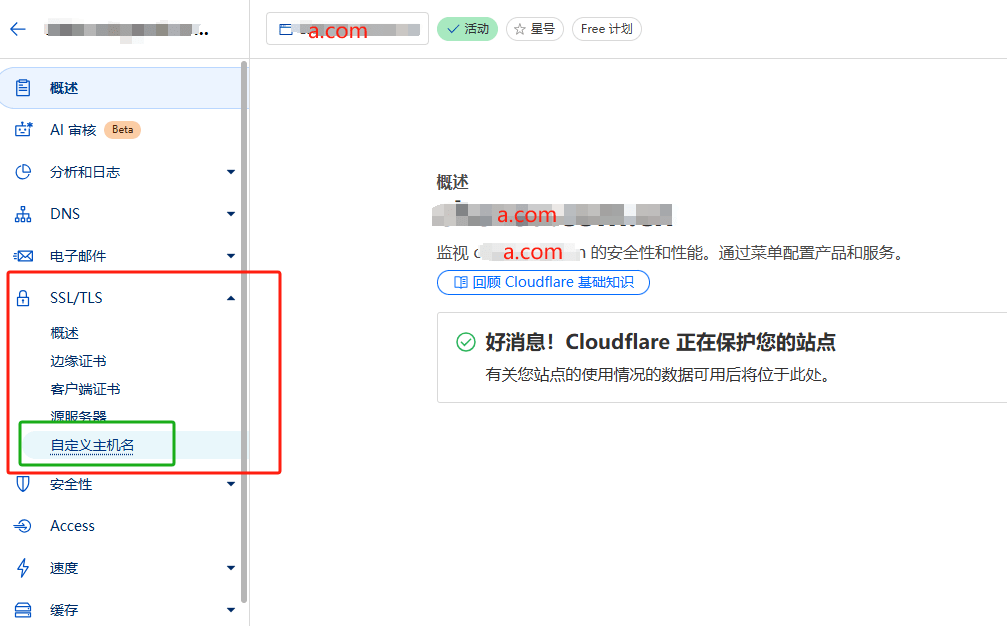The image size is (1007, 626).
Task: Click 回顾 Cloudflare 基础知识 button
Action: tap(543, 282)
